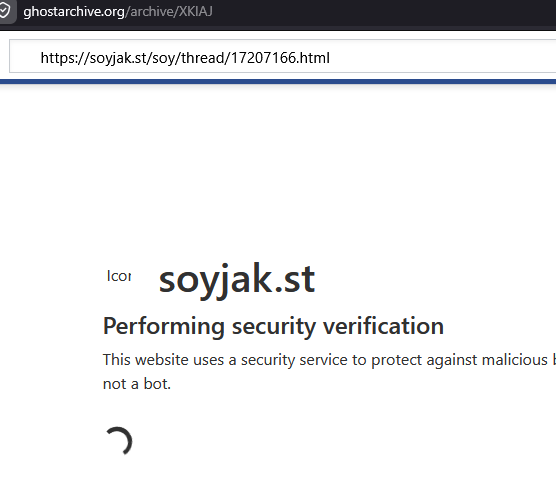This screenshot has width=556, height=494.
Task: Click the spinning loading indicator
Action: click(119, 441)
